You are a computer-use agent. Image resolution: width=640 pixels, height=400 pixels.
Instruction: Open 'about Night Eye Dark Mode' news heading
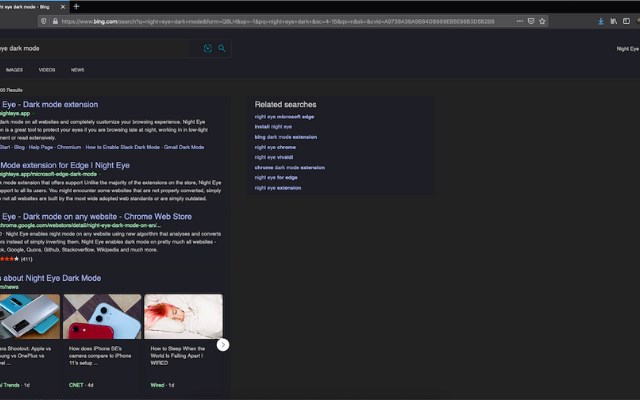[51, 278]
